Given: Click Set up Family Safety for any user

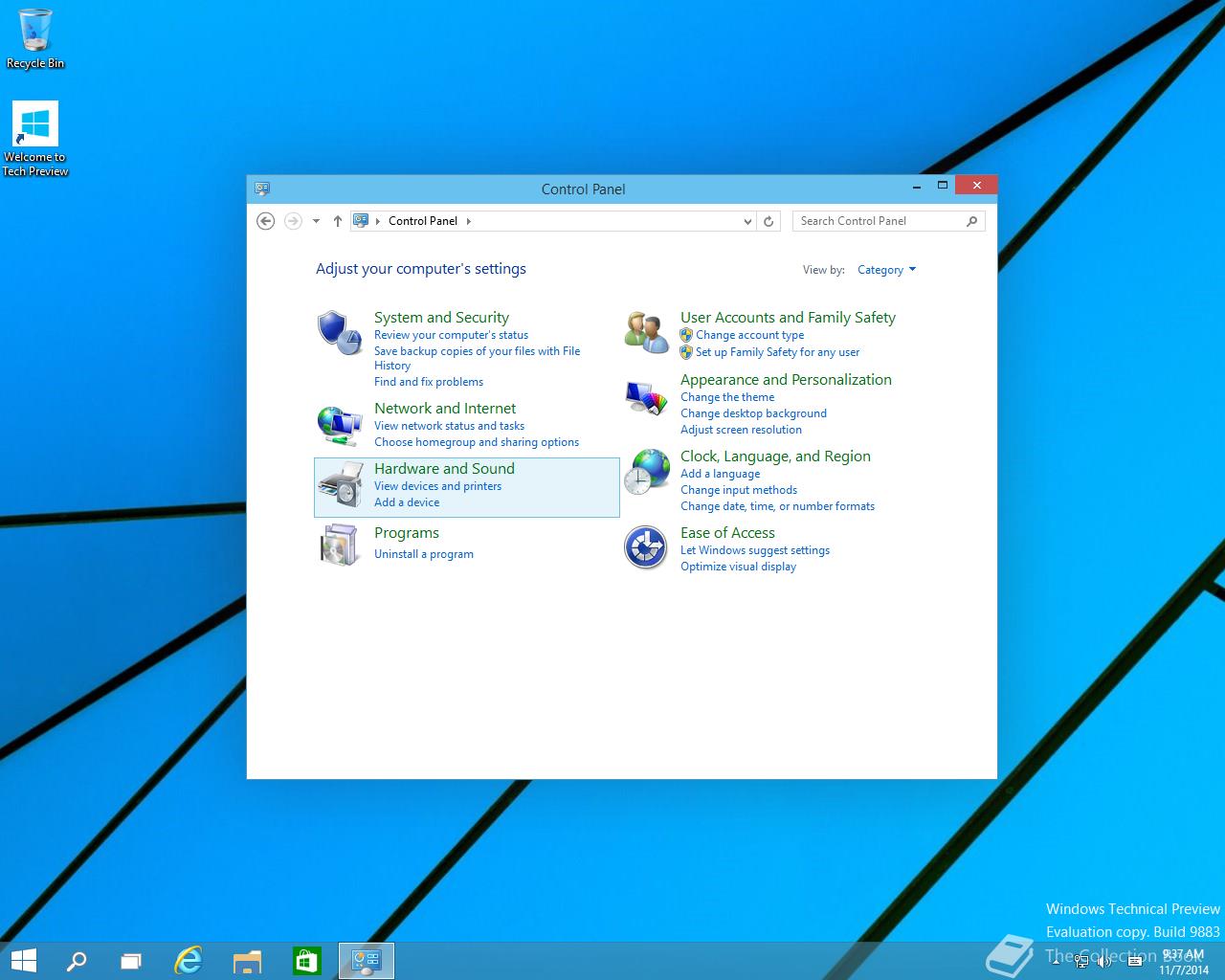Looking at the screenshot, I should pos(777,352).
